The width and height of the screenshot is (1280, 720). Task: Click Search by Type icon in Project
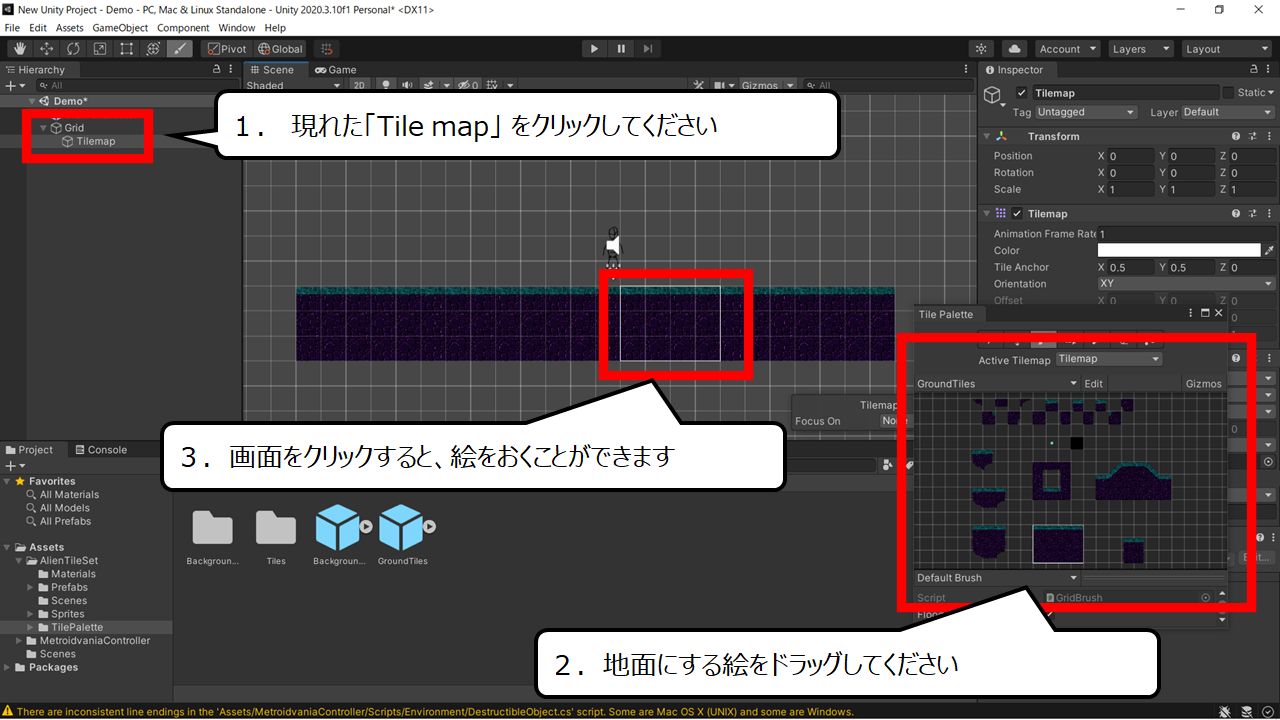click(888, 465)
